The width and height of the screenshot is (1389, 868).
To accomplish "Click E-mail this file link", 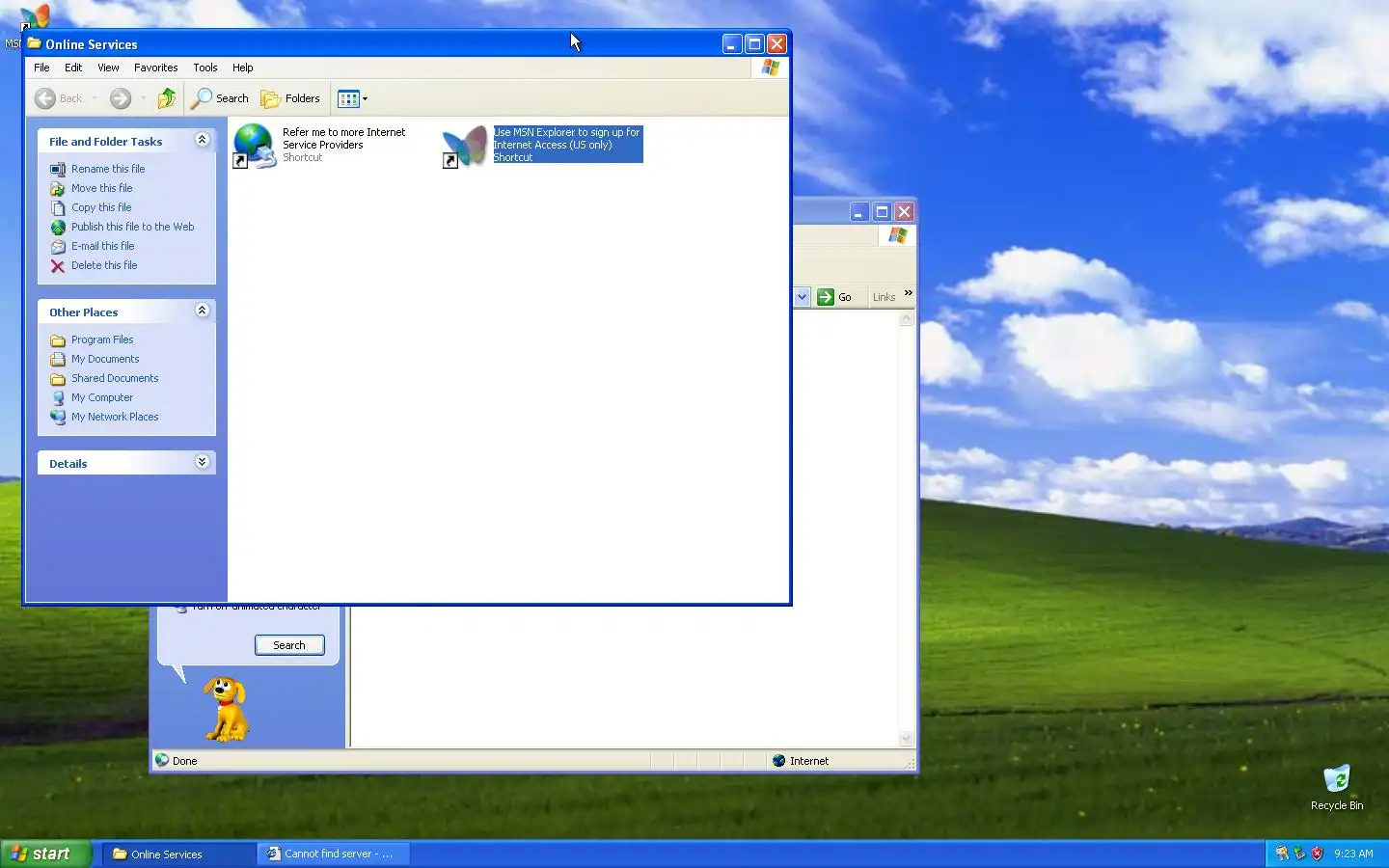I will [103, 246].
